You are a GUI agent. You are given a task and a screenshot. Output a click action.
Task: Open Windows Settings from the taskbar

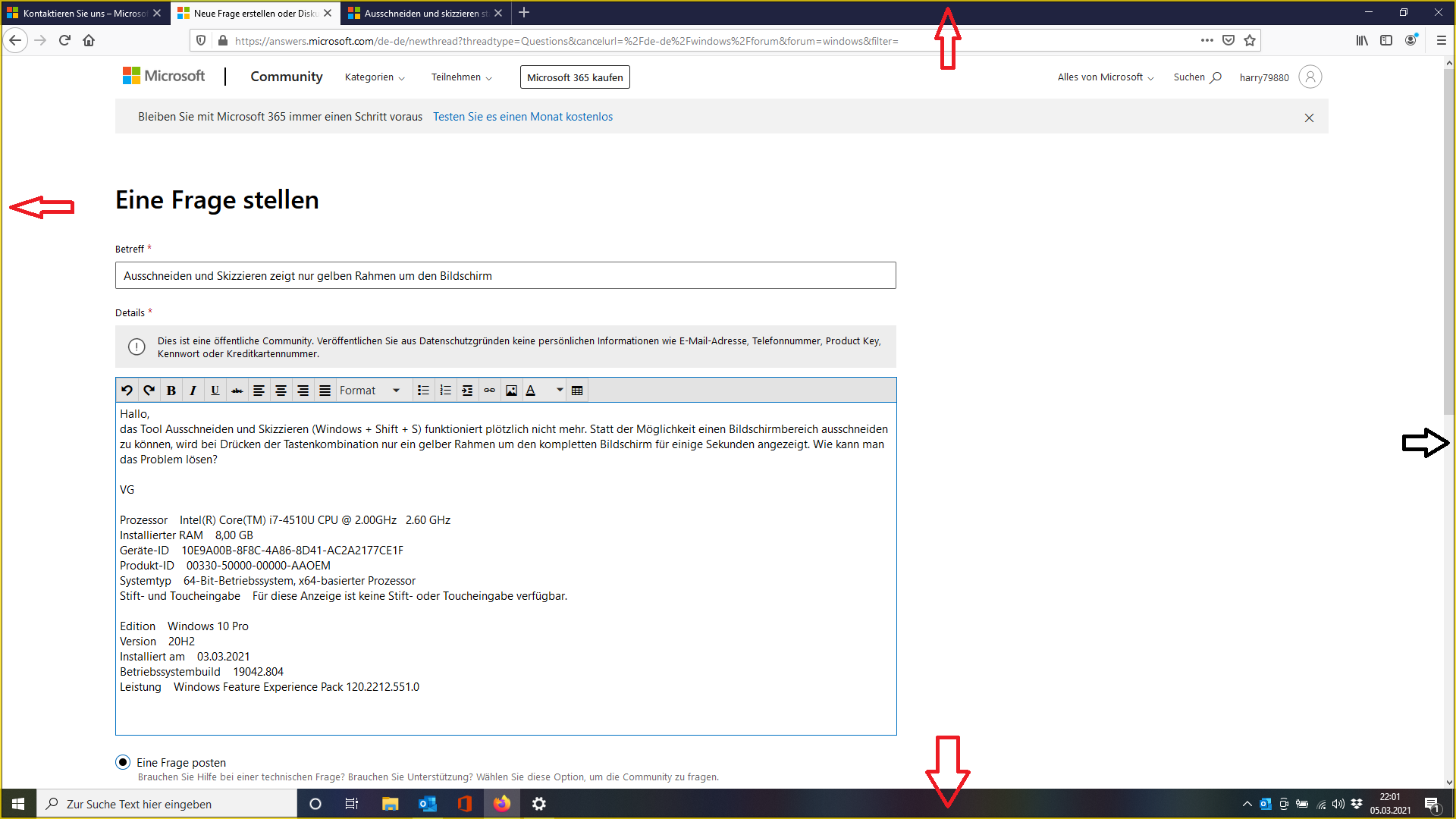pos(539,804)
